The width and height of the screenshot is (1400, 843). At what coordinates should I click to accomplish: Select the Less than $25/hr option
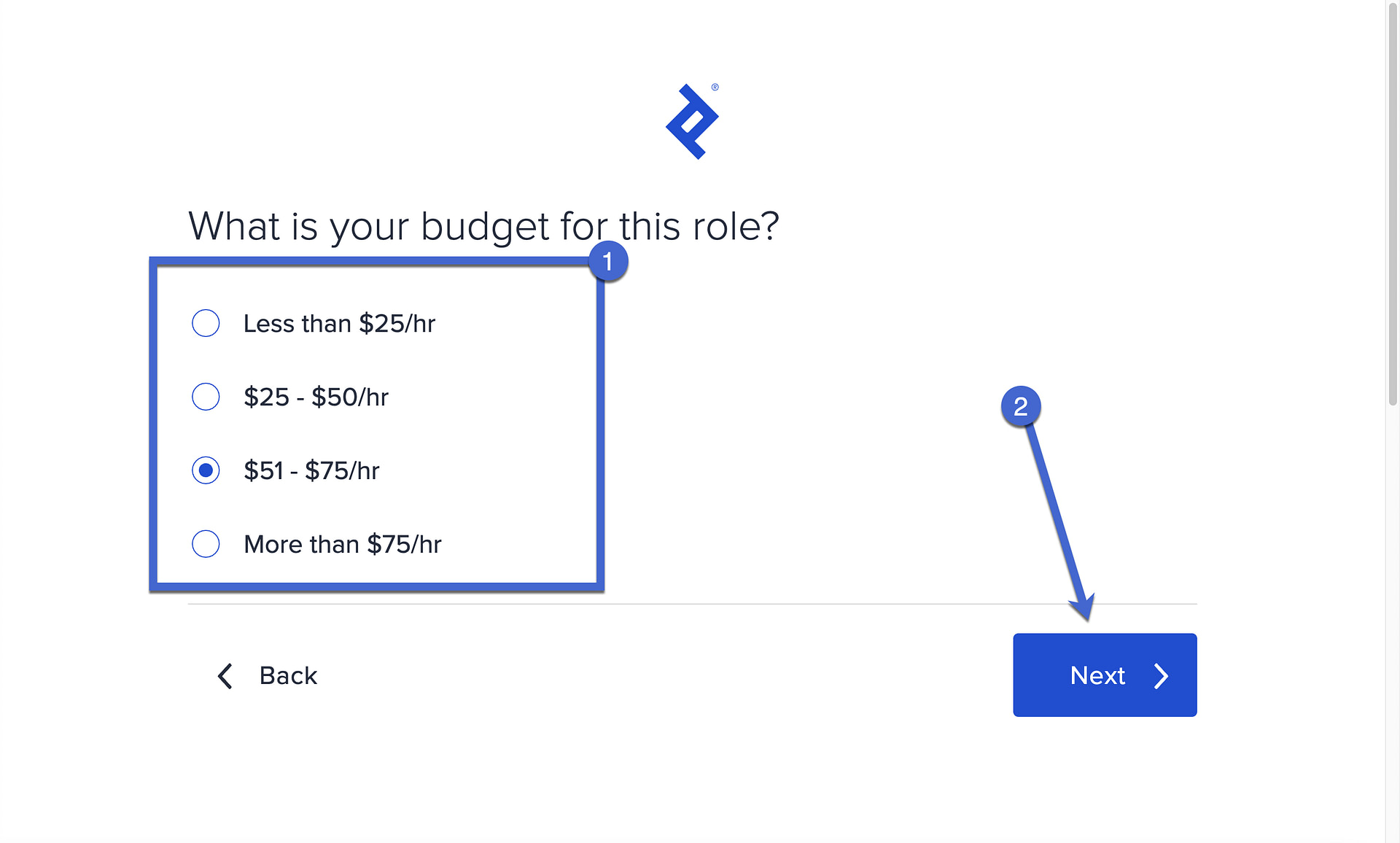coord(206,323)
